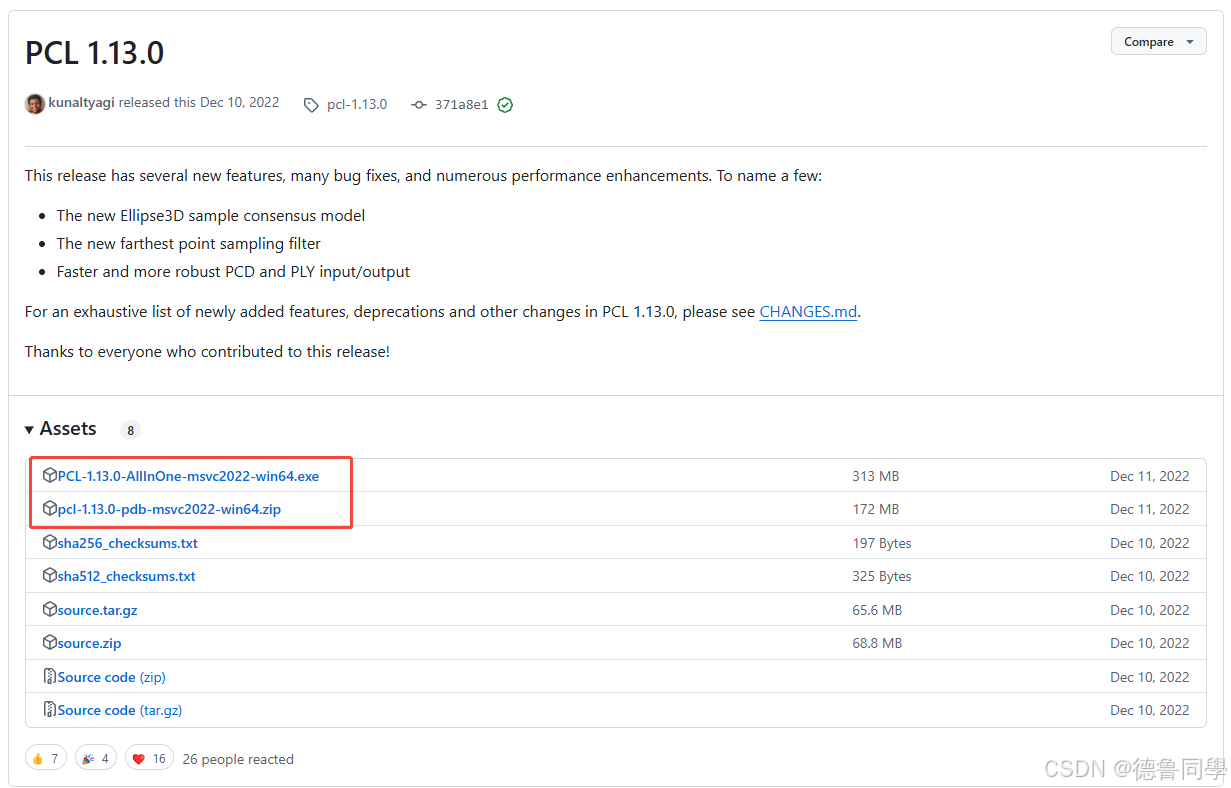Open the CHANGES.md link

coord(808,312)
